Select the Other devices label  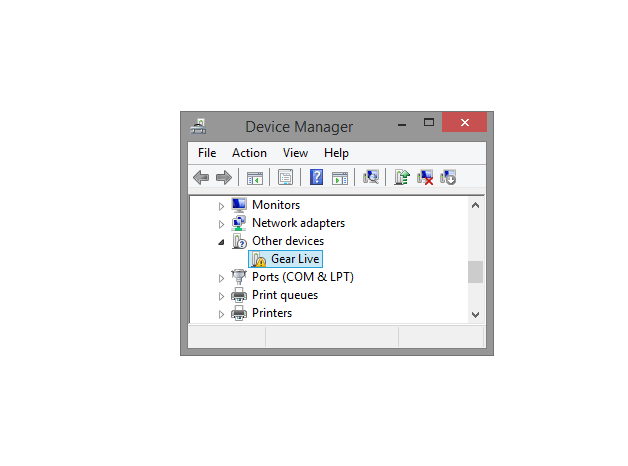pos(288,241)
